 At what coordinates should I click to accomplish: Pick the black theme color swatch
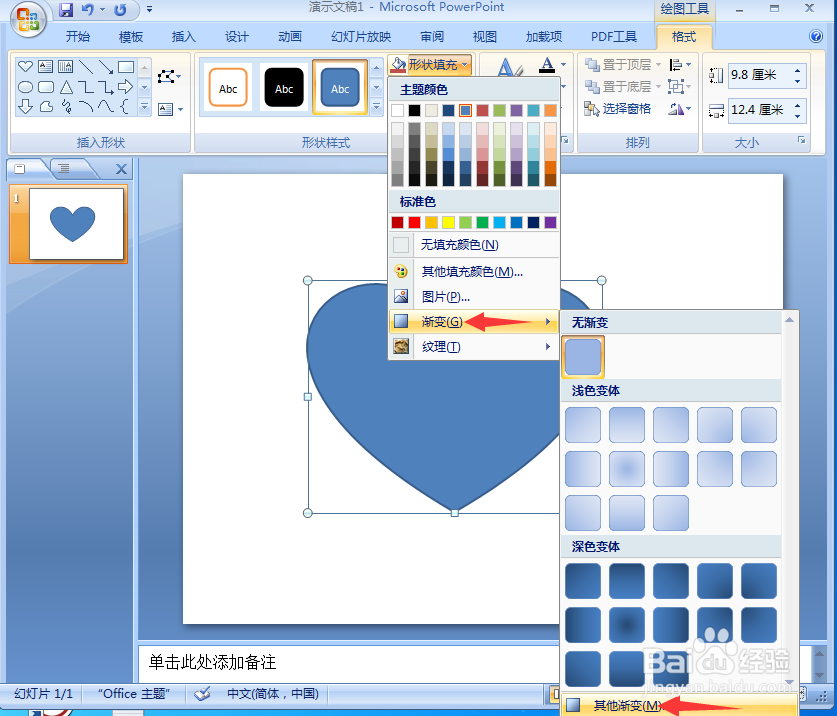(x=414, y=111)
